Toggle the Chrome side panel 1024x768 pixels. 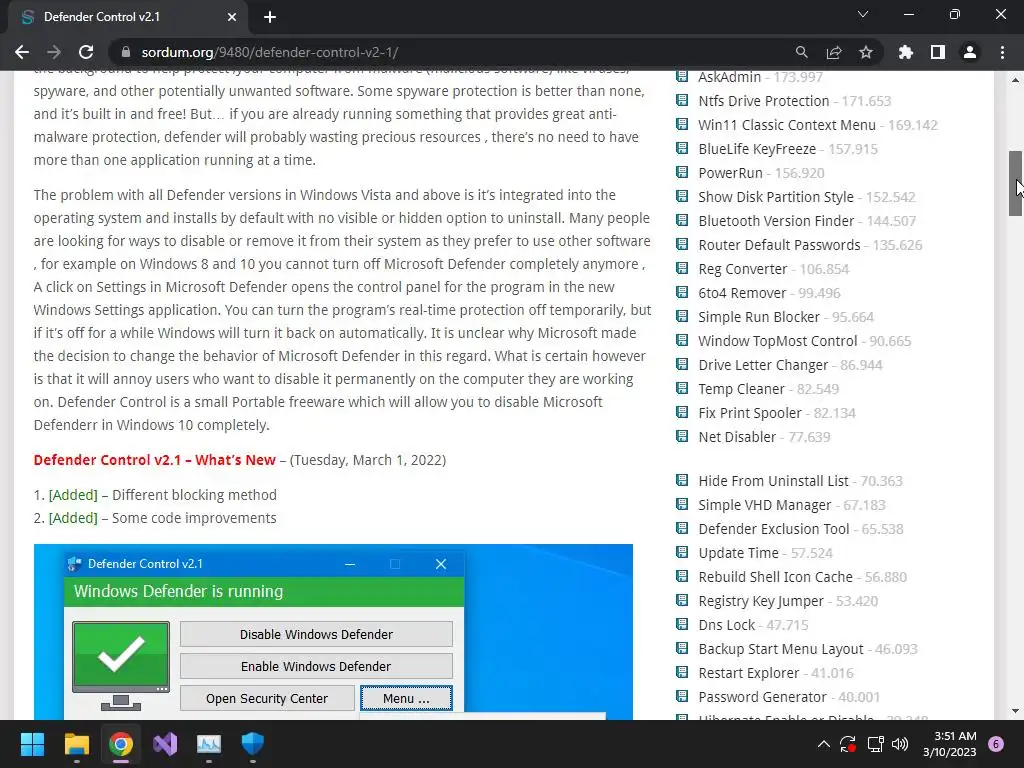coord(938,52)
